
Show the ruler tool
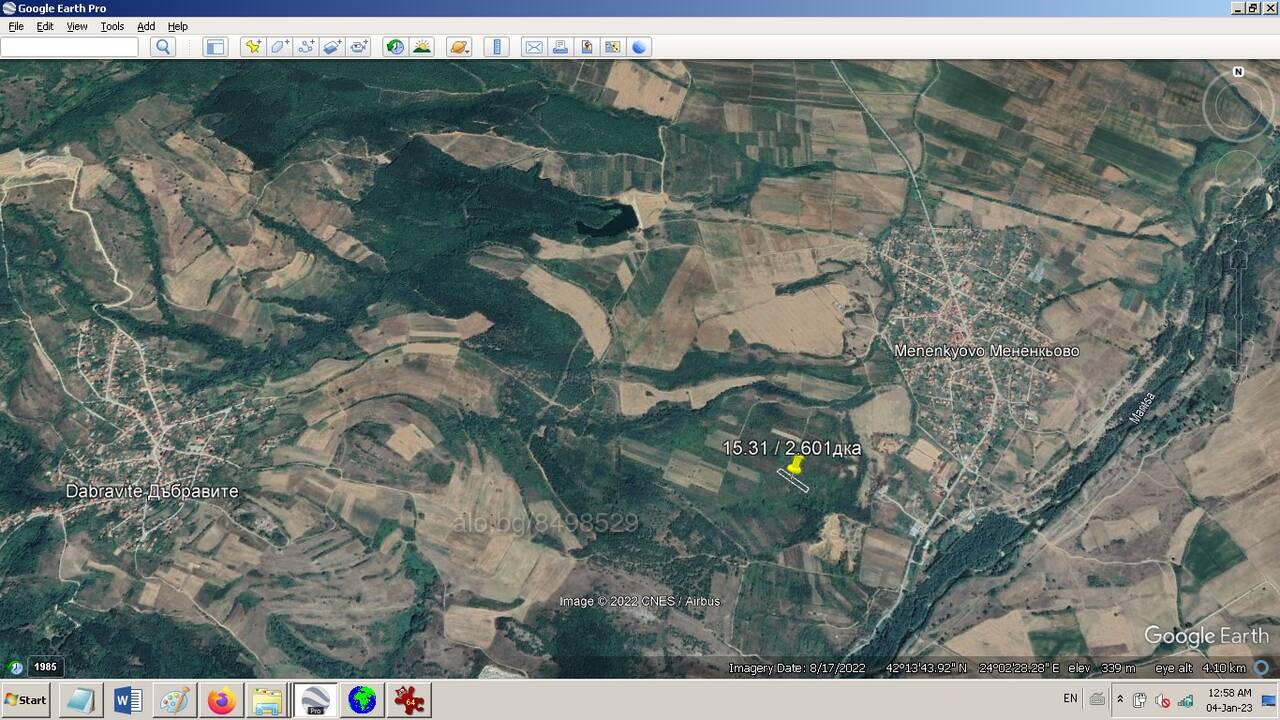click(497, 47)
